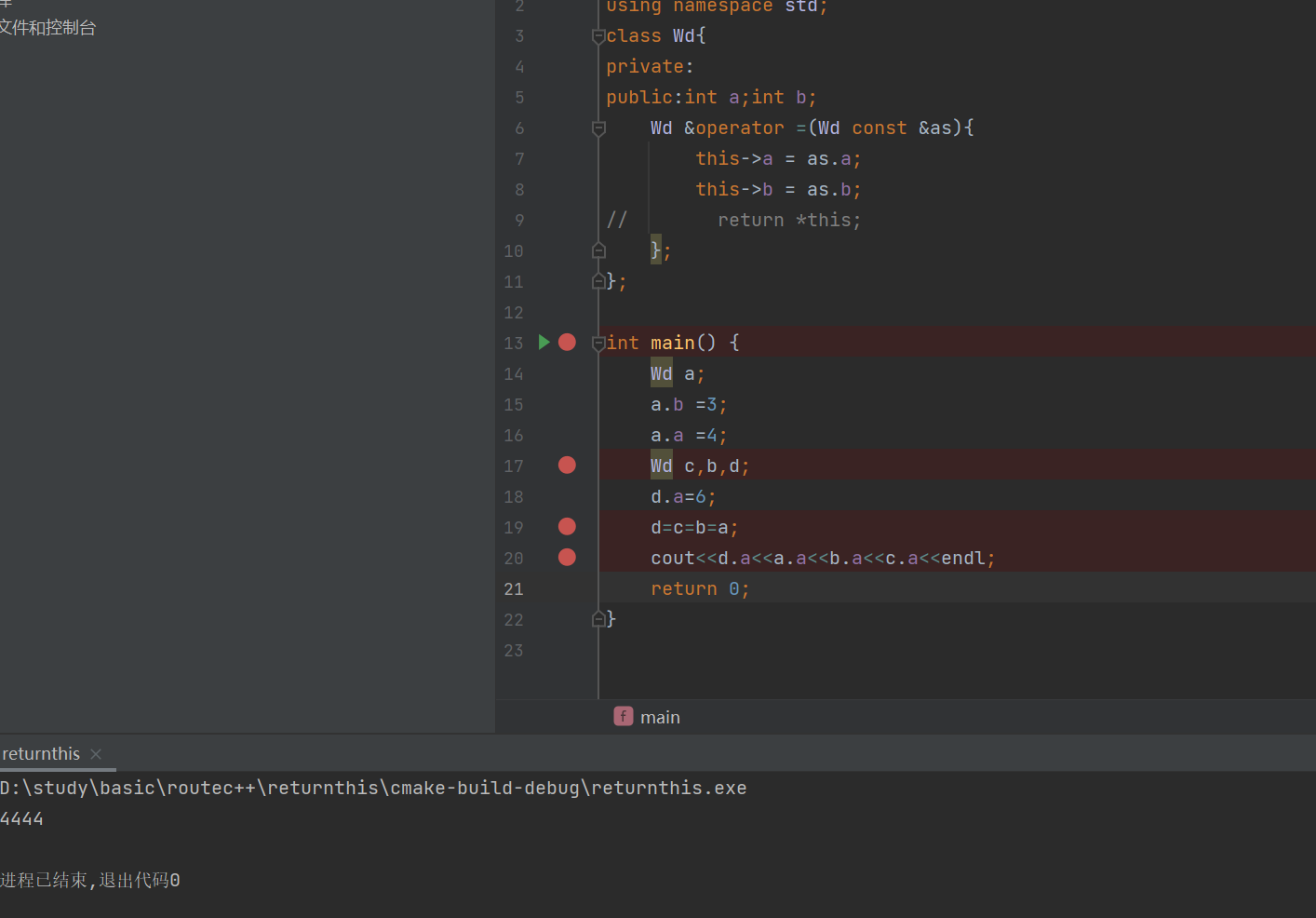Click the a.b =3 statement
This screenshot has height=918, width=1316.
tap(689, 404)
